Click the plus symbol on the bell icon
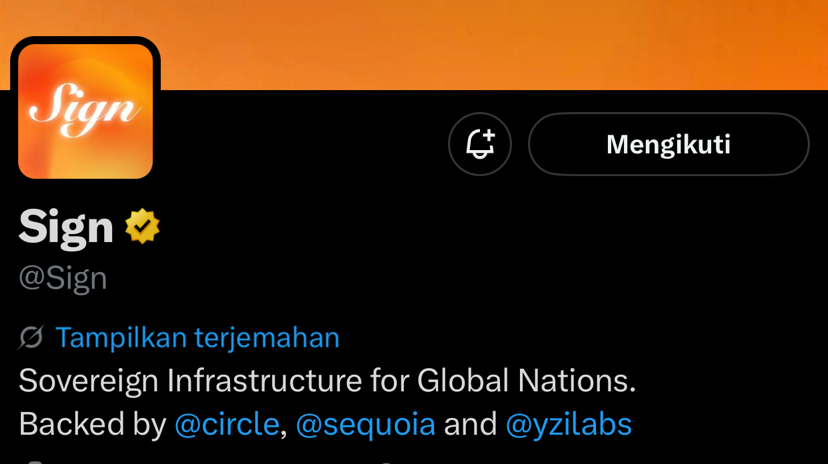 coord(488,135)
